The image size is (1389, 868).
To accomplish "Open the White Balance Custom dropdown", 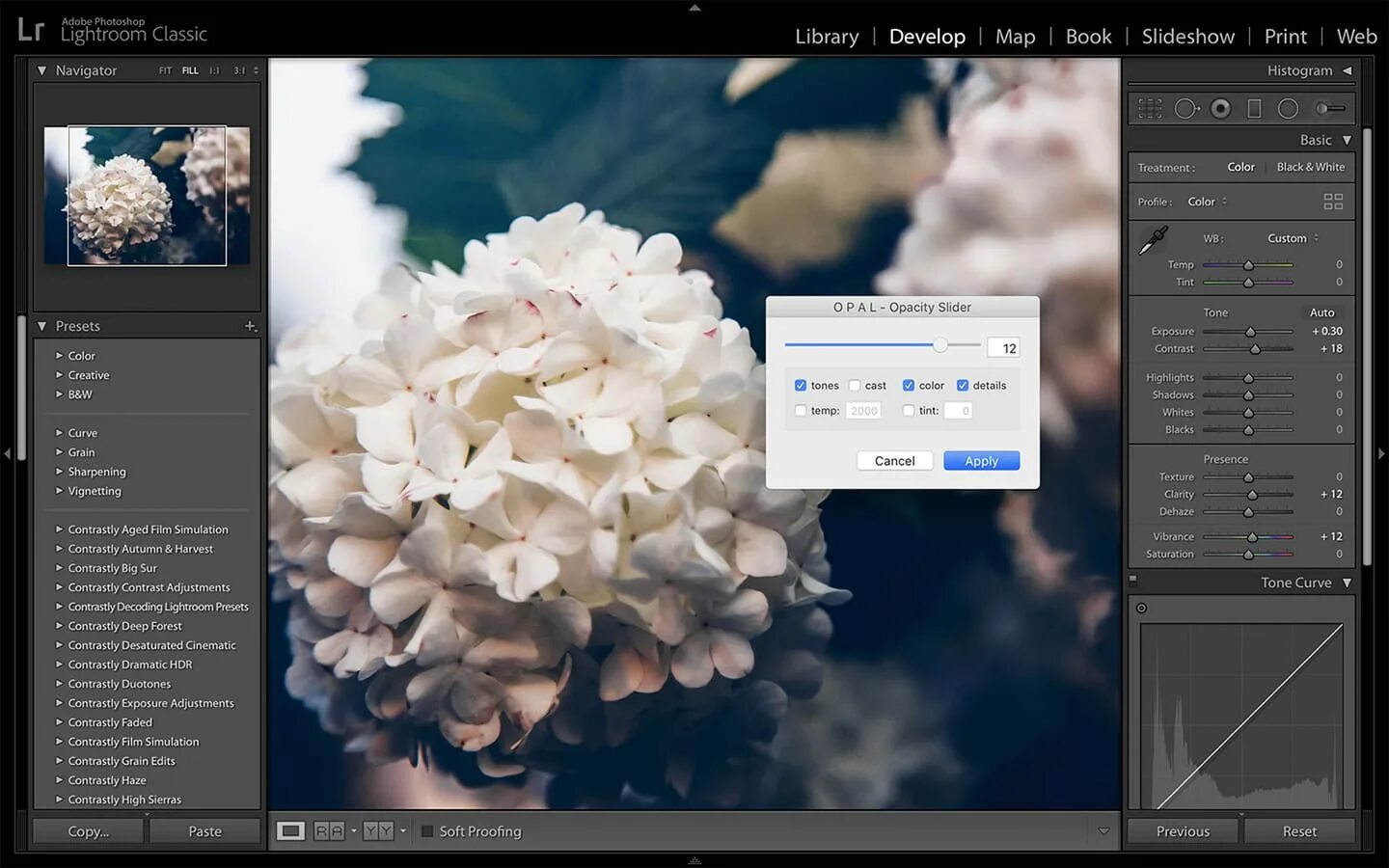I will [1291, 237].
